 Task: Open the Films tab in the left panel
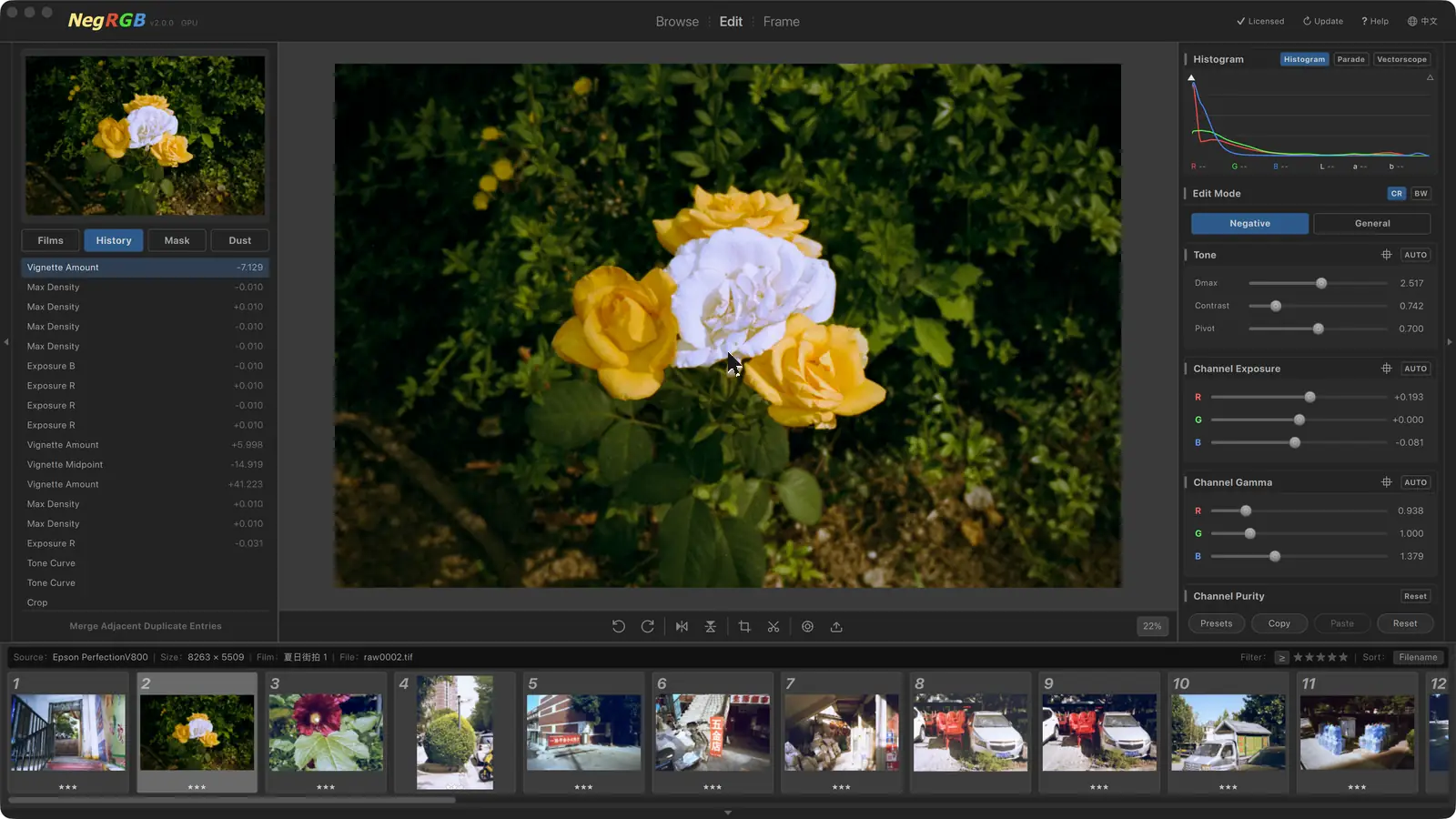coord(51,240)
